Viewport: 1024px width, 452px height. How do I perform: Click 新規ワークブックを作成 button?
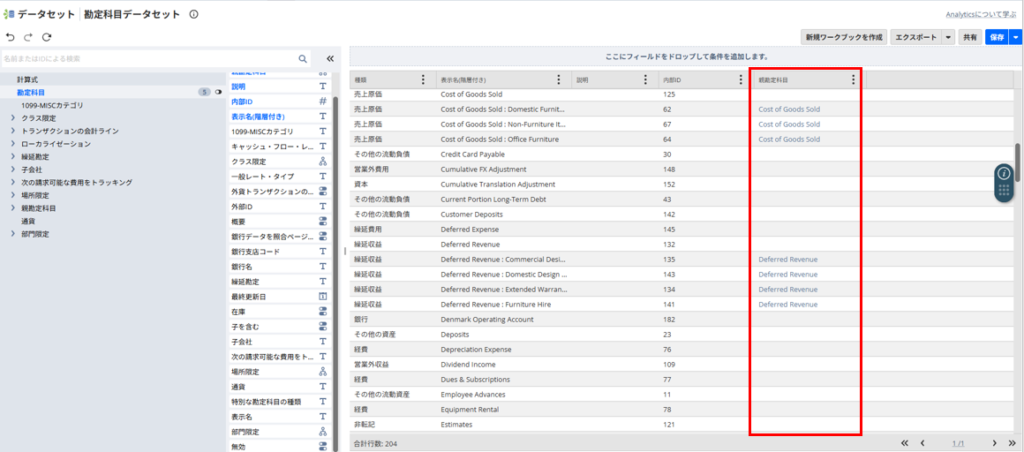[844, 37]
